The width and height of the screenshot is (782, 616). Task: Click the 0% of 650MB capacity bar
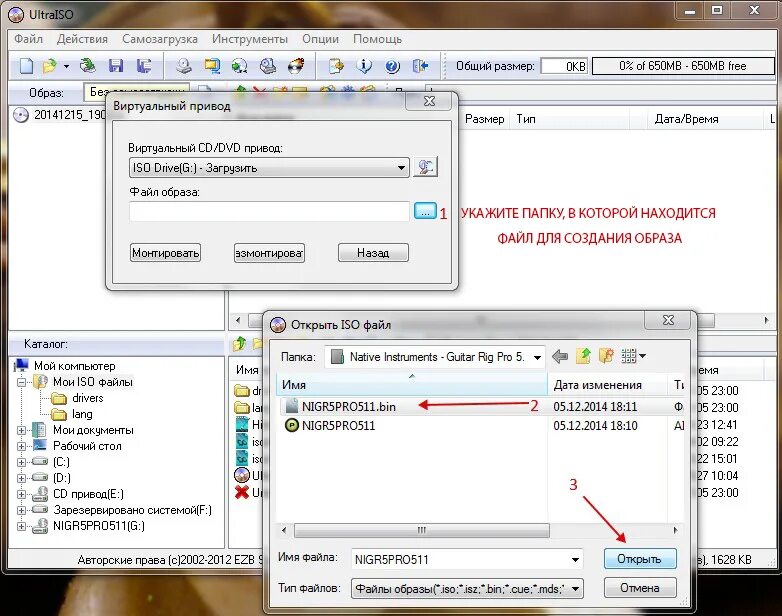[x=682, y=66]
